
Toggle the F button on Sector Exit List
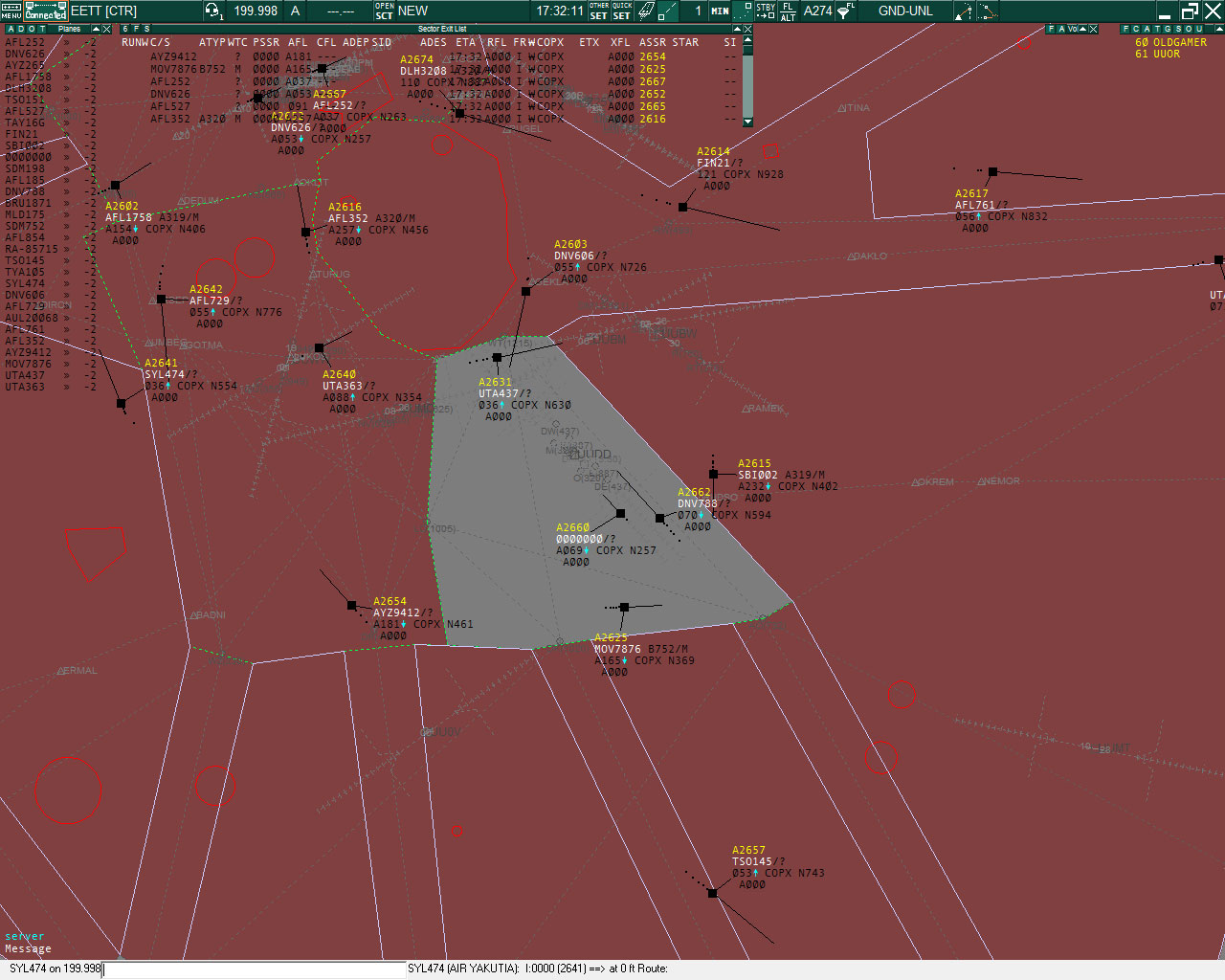[x=136, y=29]
